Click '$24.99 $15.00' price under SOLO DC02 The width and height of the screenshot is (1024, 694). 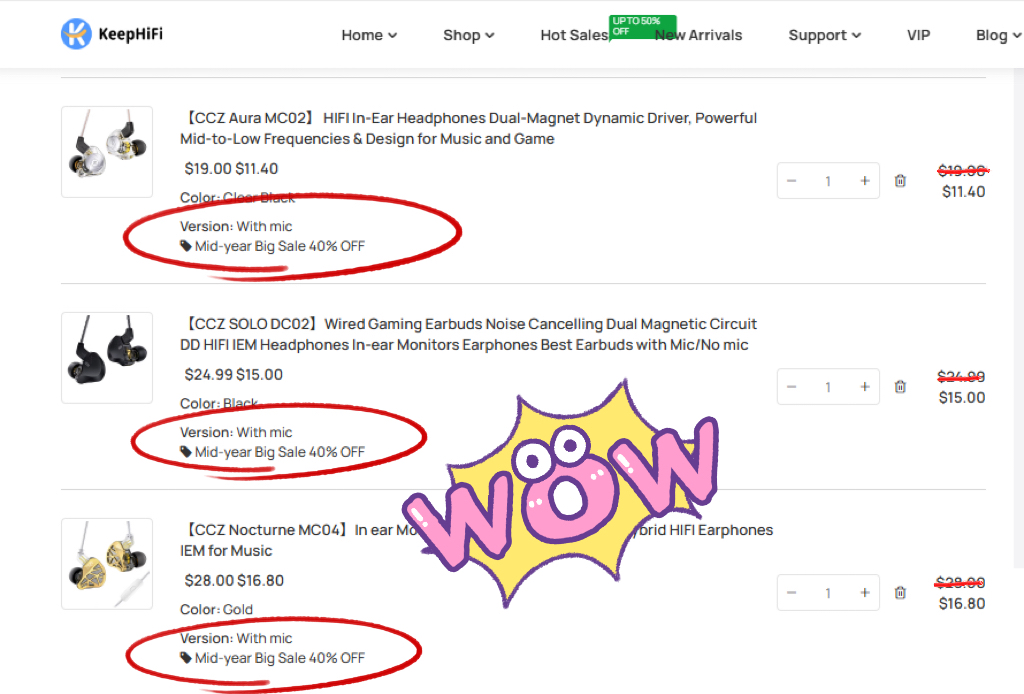(233, 374)
